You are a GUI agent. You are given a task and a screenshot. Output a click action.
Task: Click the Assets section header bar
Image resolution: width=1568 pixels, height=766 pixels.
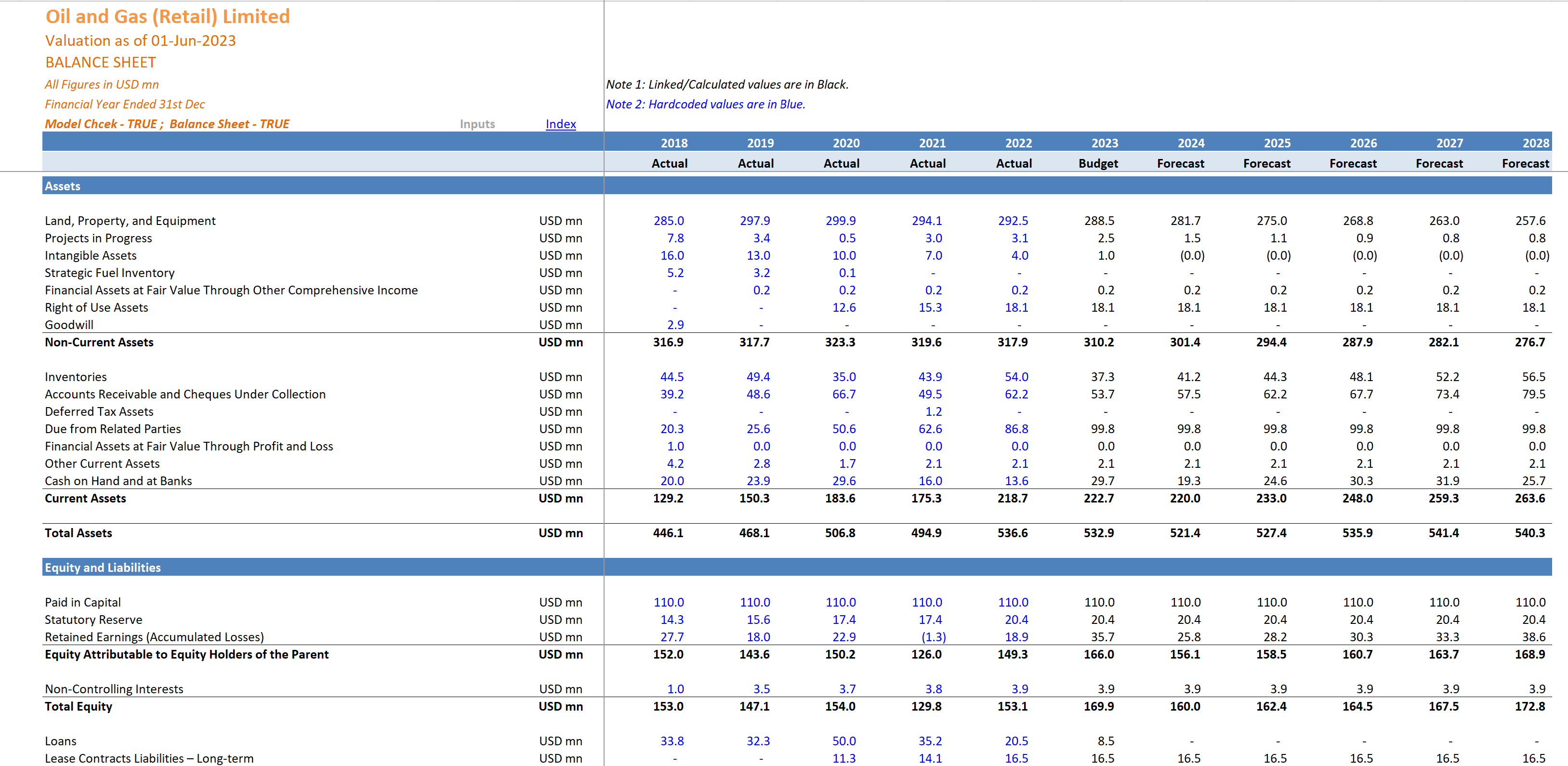[63, 185]
